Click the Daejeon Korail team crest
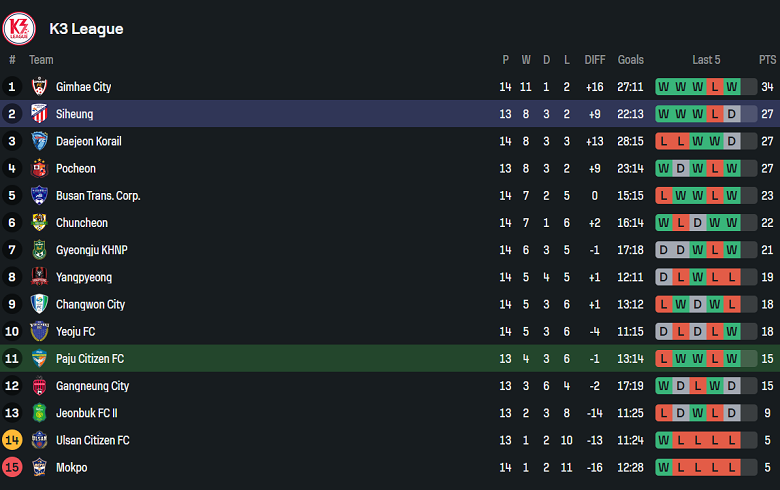The image size is (780, 490). 39,141
